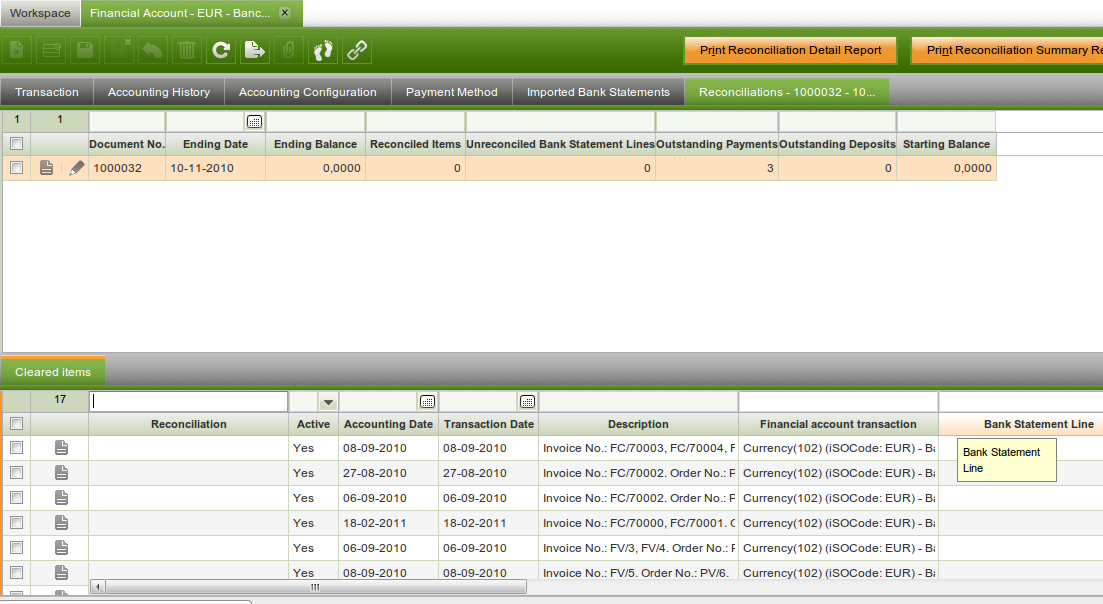Click the Description filter input field
This screenshot has height=604, width=1103.
click(x=638, y=401)
